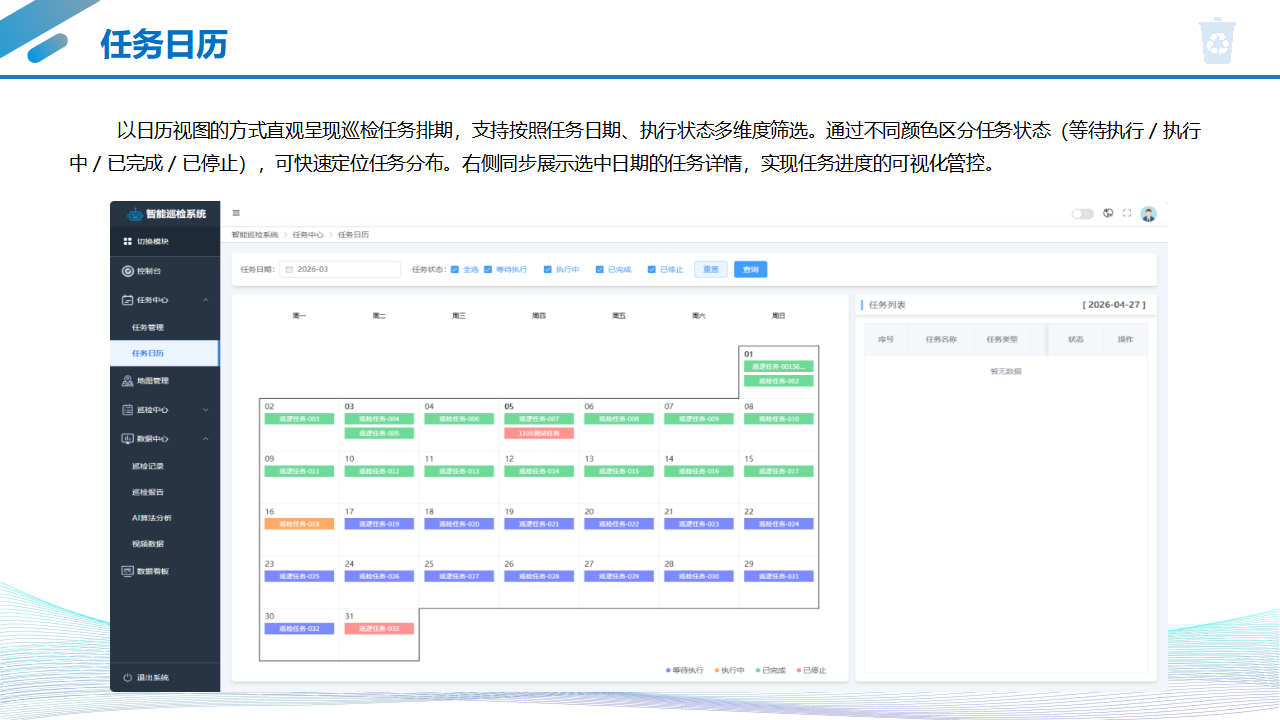Uncheck the 等待执行 checkbox
This screenshot has width=1280, height=720.
(488, 269)
